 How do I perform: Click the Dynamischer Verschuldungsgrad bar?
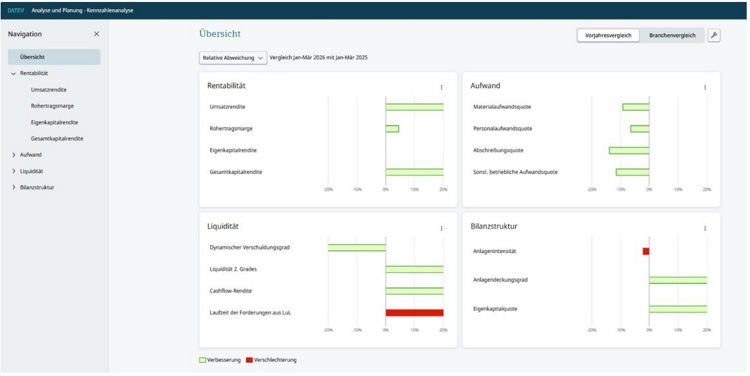[x=357, y=248]
